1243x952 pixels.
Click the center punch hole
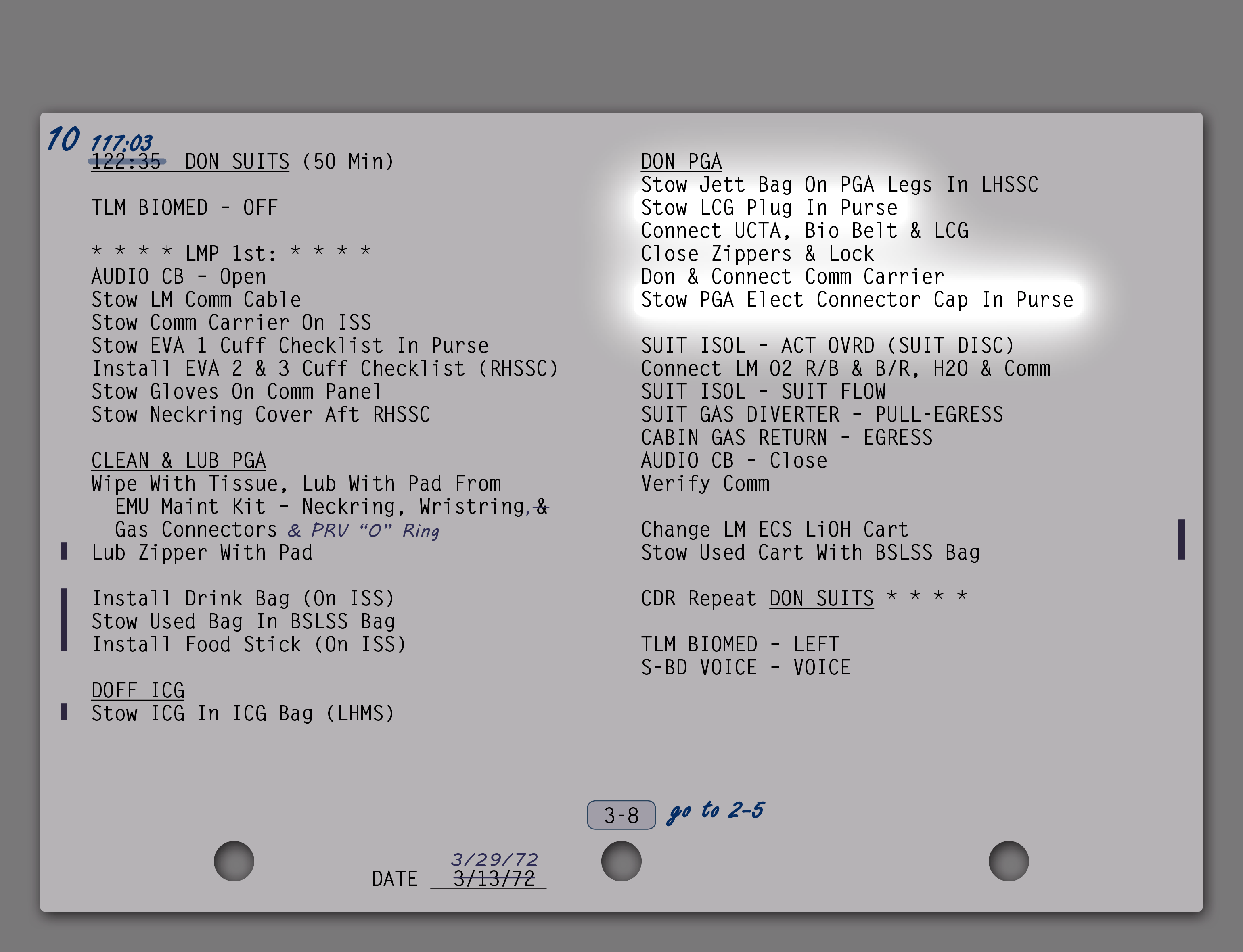tap(621, 861)
